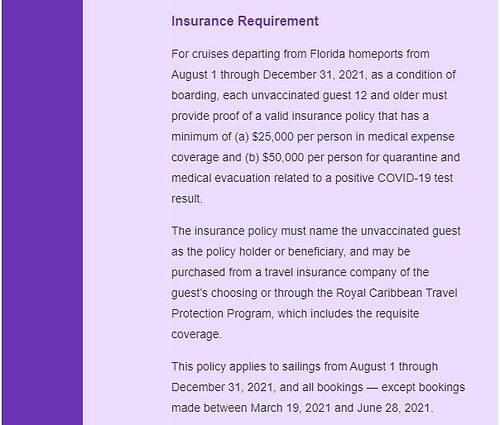Click 'travel insurance company' text
The height and width of the screenshot is (425, 500).
point(330,272)
